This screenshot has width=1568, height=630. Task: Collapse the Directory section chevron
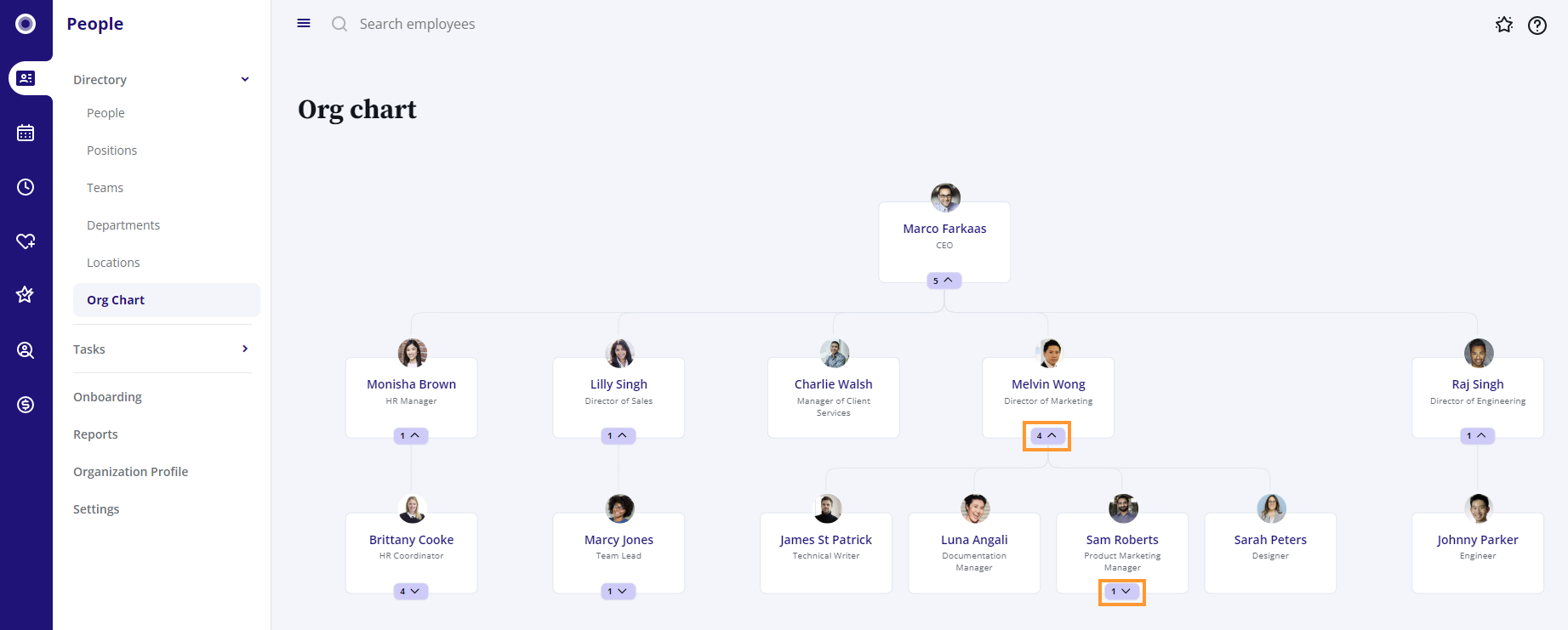pyautogui.click(x=245, y=80)
